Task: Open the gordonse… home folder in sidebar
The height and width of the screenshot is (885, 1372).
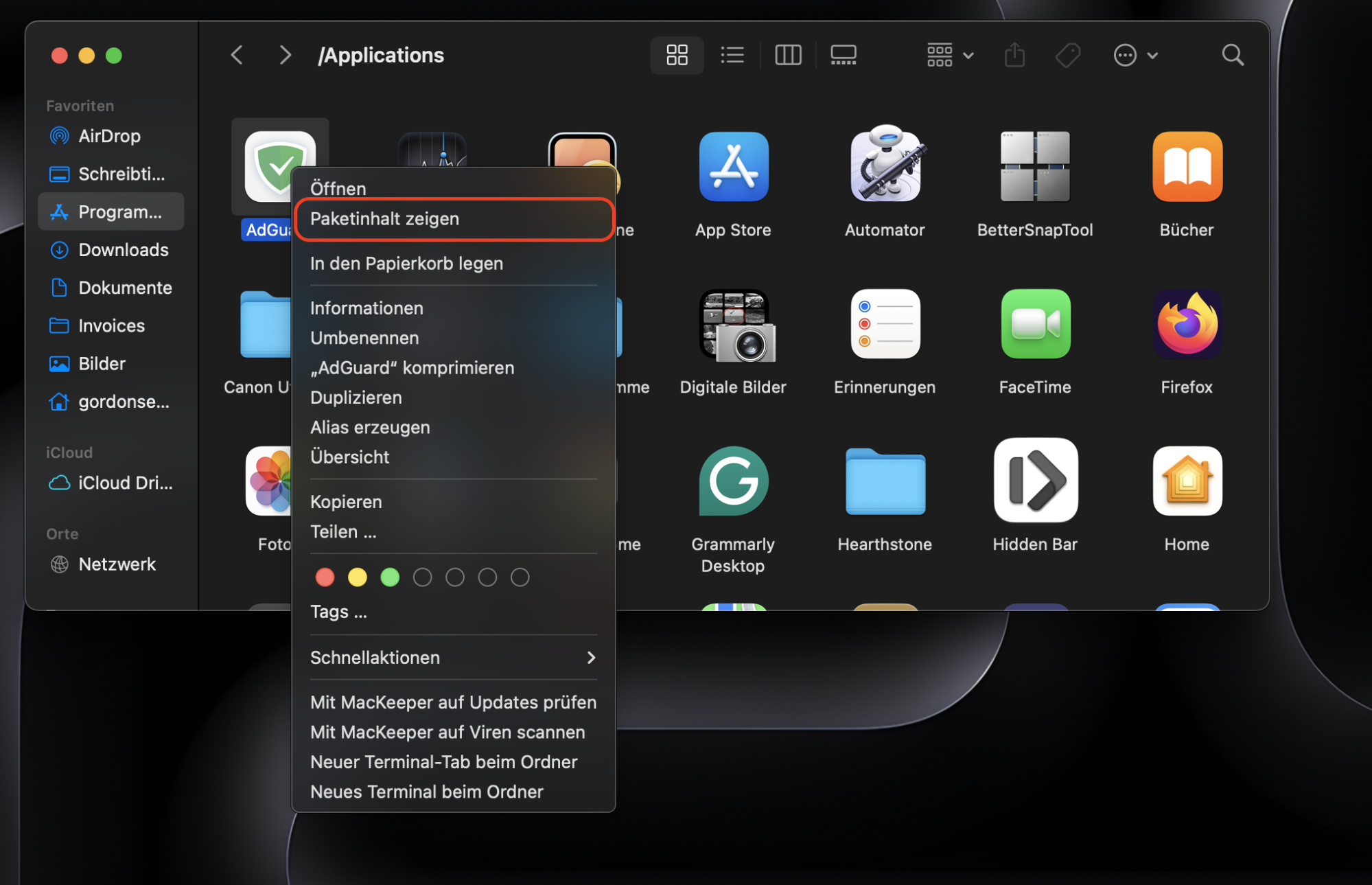Action: tap(111, 402)
